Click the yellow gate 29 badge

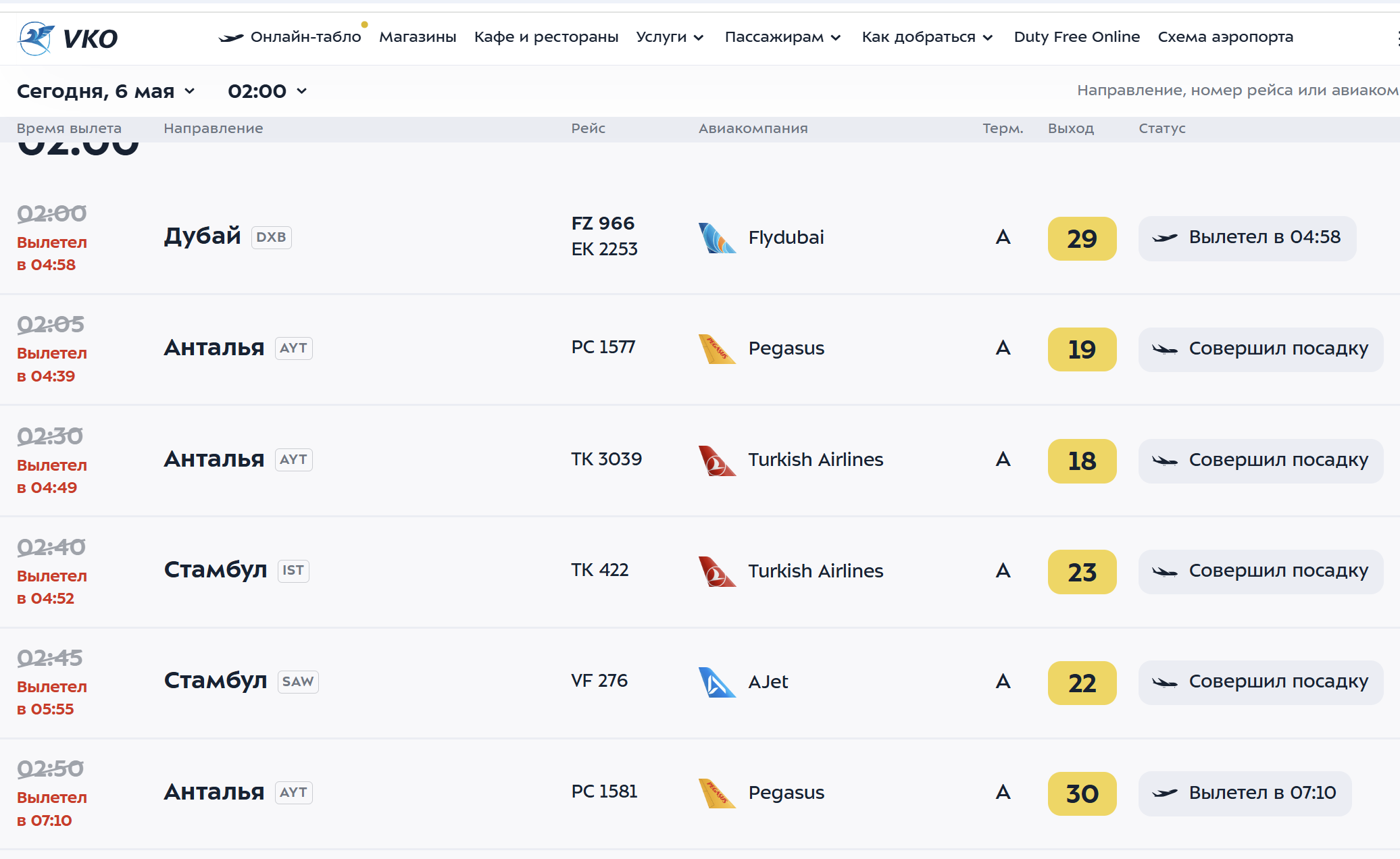tap(1082, 238)
